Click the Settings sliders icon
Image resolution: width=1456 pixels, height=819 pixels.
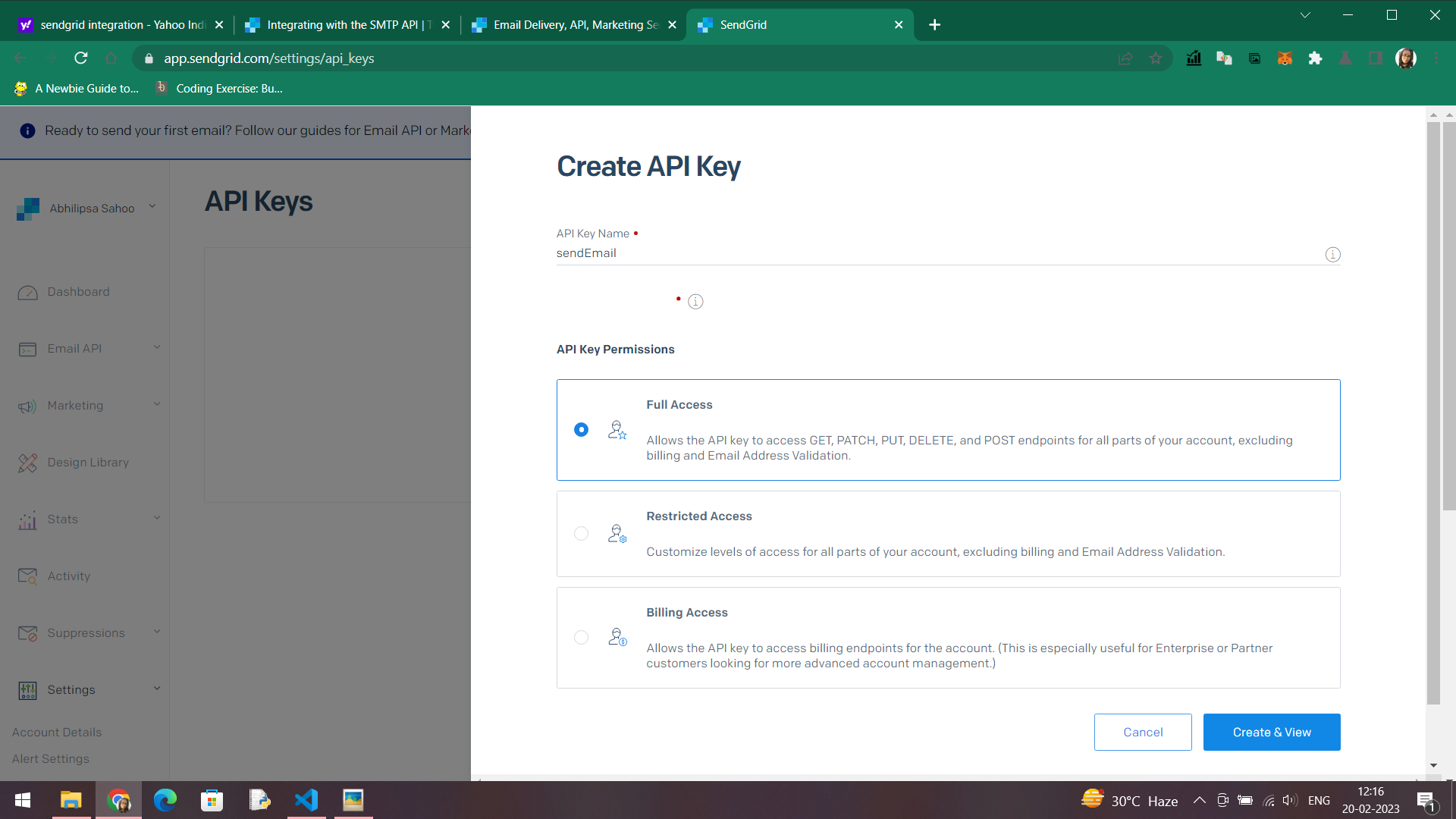click(27, 691)
